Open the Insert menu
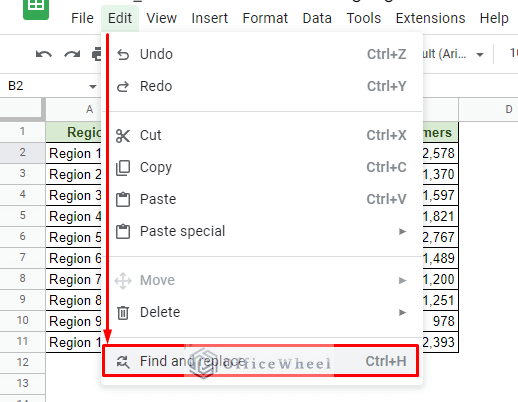The image size is (518, 402). tap(209, 18)
